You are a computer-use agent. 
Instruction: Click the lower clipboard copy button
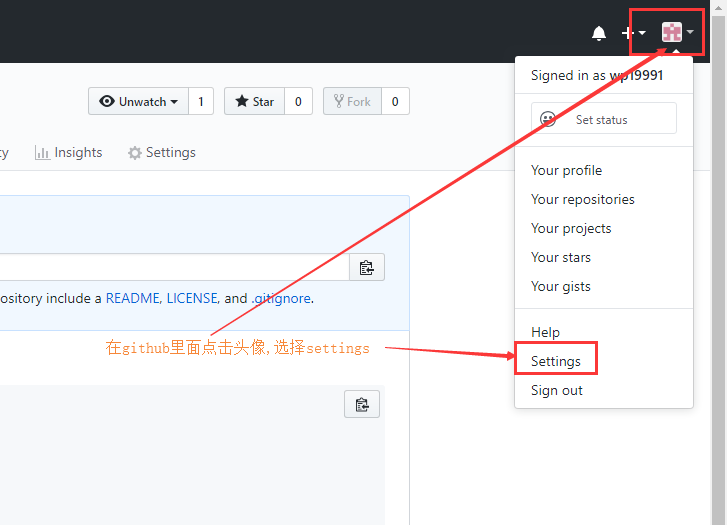coord(362,404)
